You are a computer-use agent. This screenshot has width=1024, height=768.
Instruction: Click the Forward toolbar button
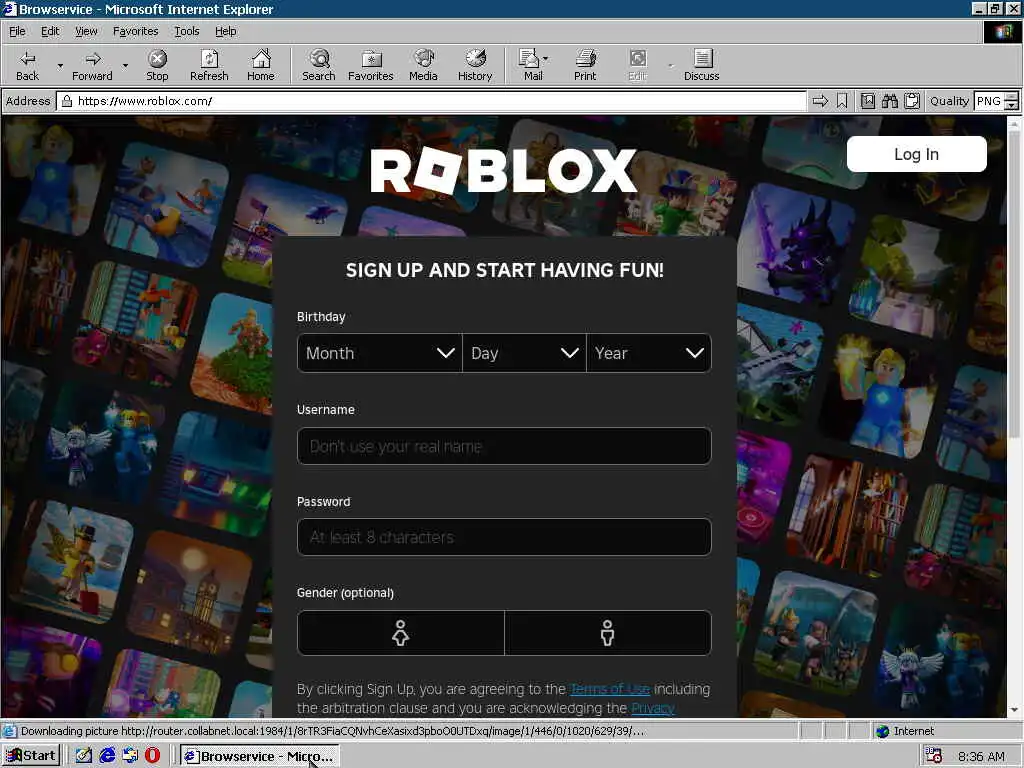point(92,65)
